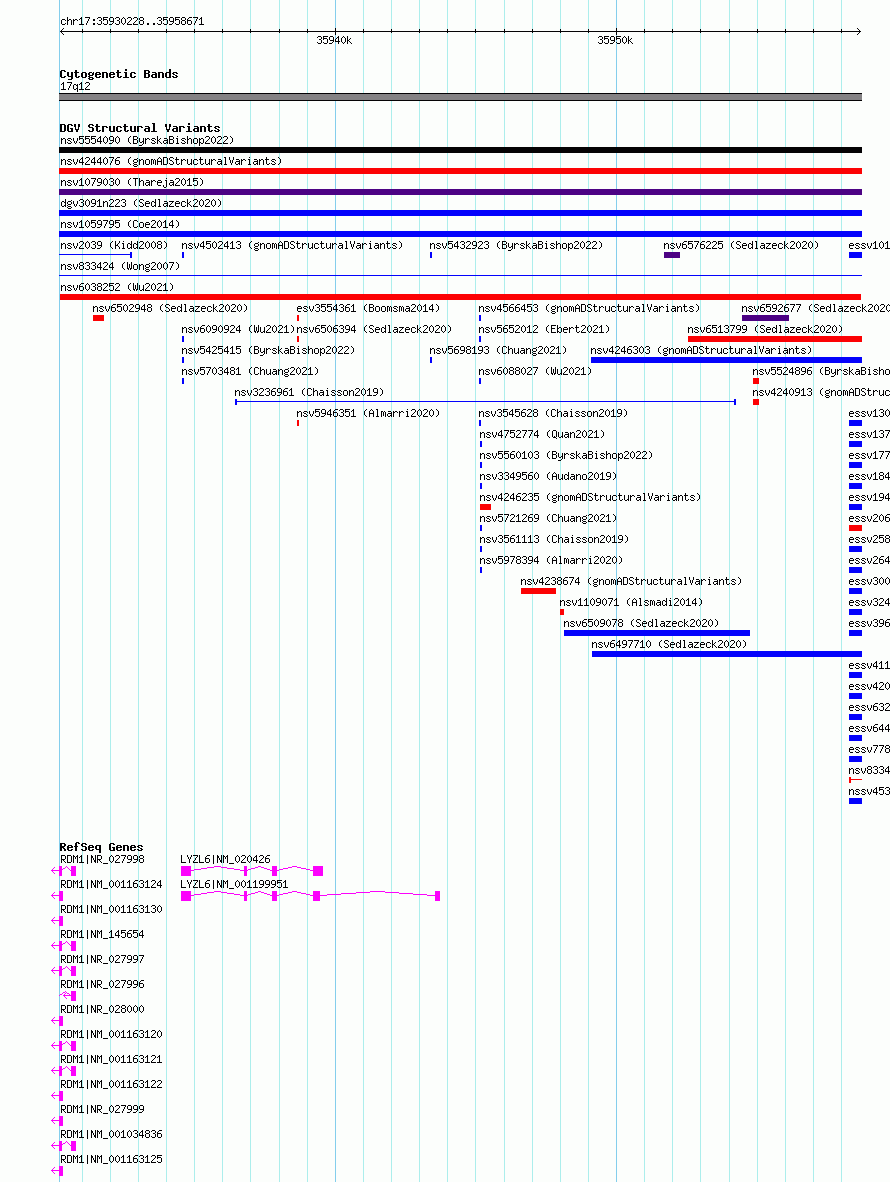Select the red nsv4246235 variant block
Image resolution: width=890 pixels, height=1182 pixels.
pos(485,507)
